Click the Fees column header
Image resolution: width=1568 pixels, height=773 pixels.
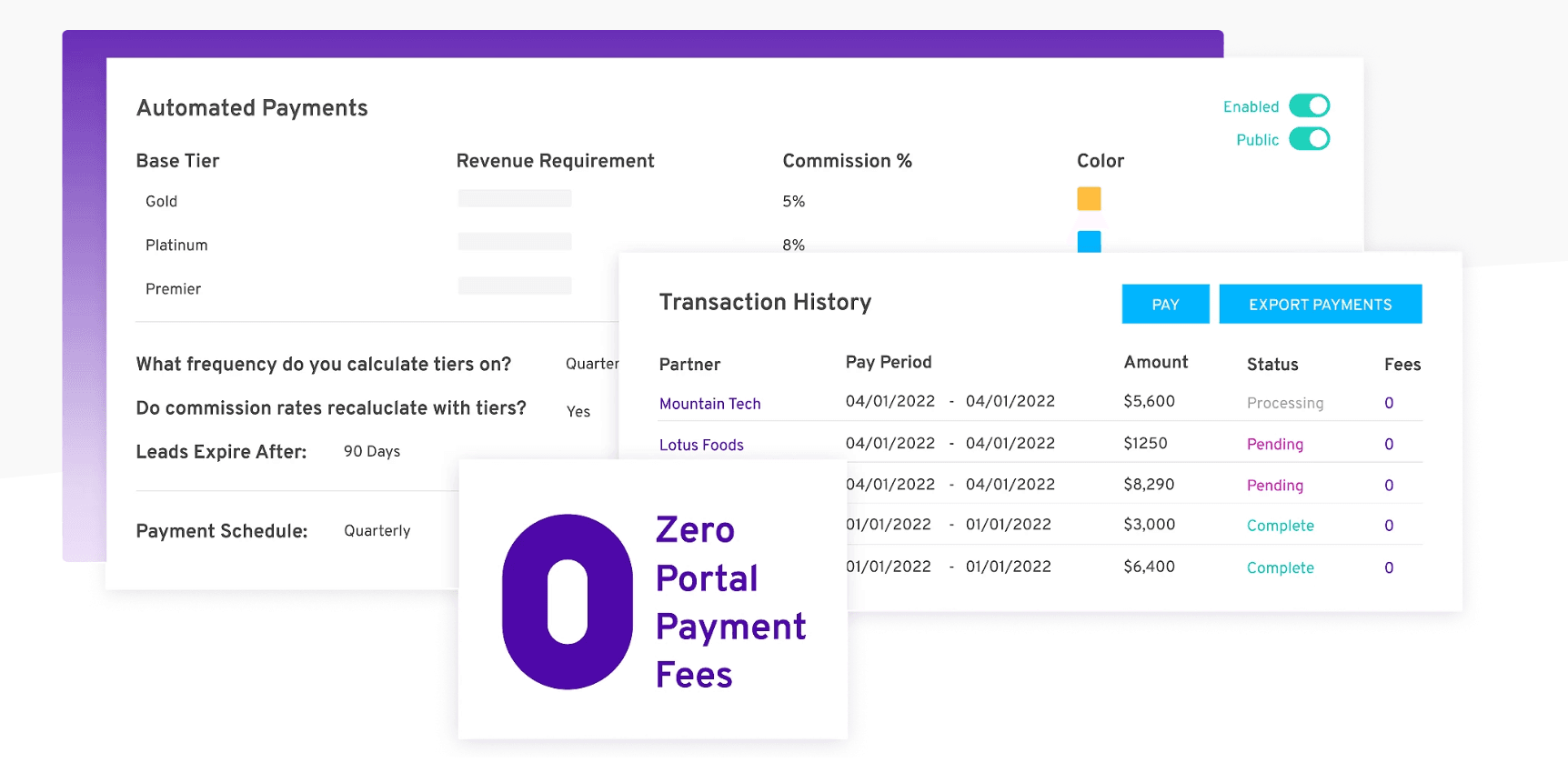pyautogui.click(x=1402, y=365)
